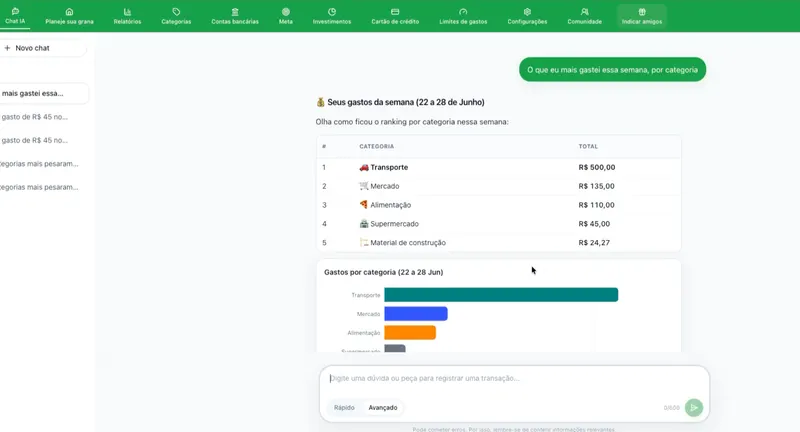Click the blue Mercado chart bar
This screenshot has height=432, width=800.
coord(416,314)
